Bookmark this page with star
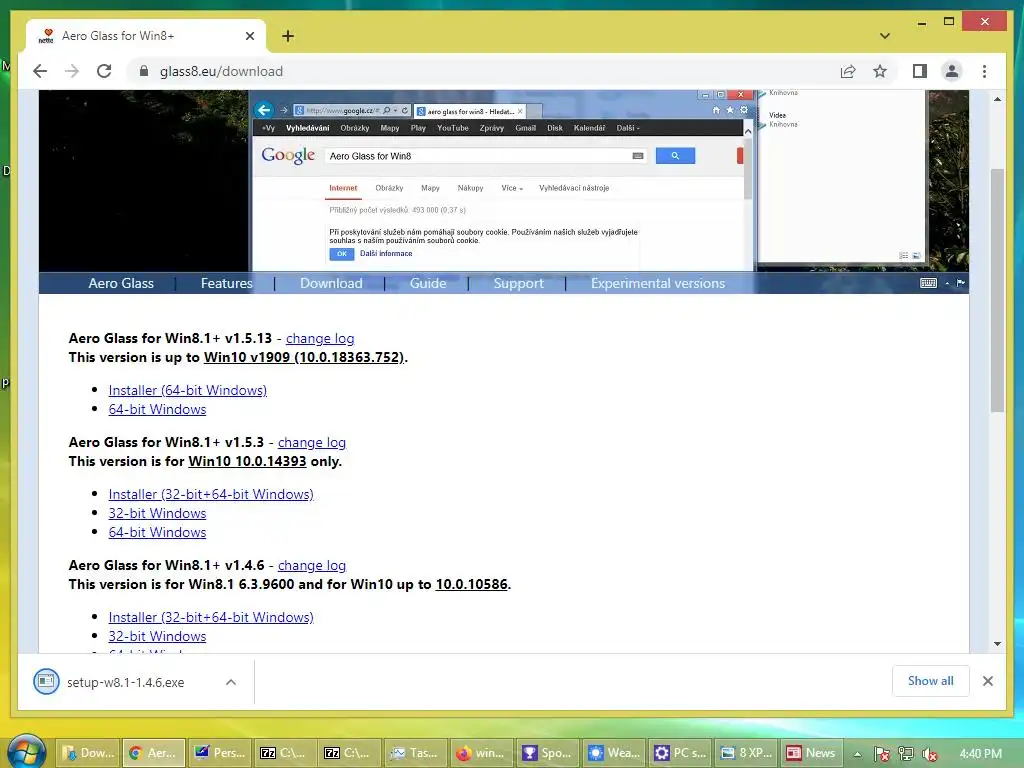Viewport: 1024px width, 768px height. click(x=880, y=71)
